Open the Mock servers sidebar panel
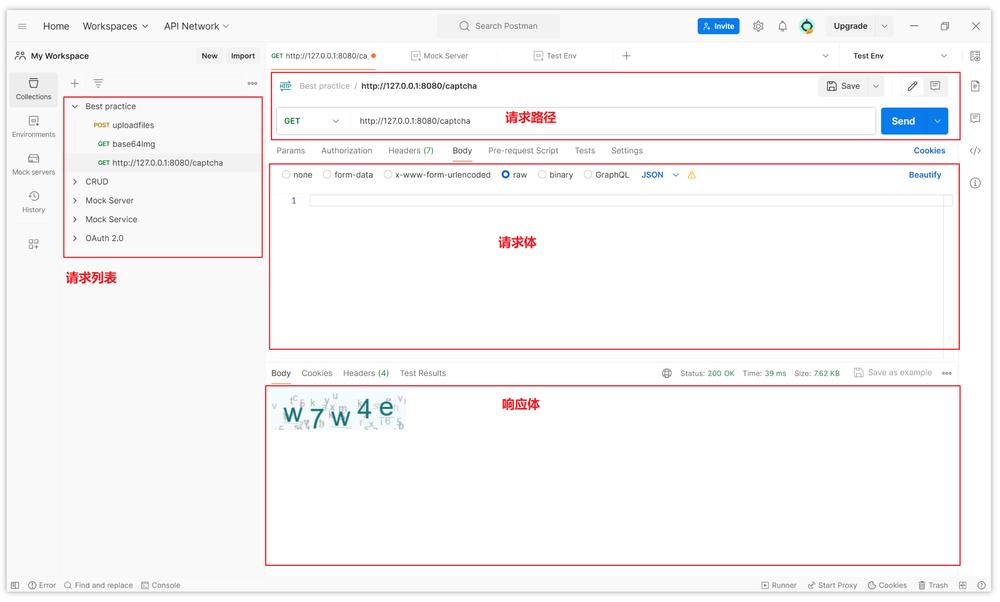 click(x=32, y=165)
